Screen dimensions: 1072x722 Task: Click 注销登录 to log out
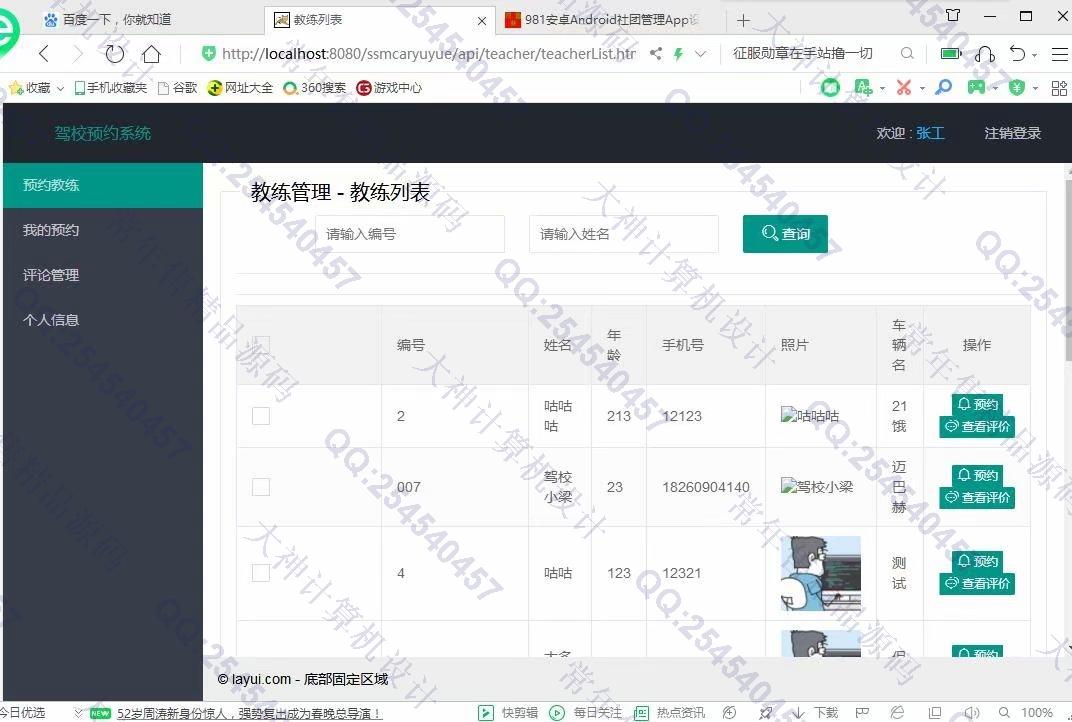[x=1013, y=133]
